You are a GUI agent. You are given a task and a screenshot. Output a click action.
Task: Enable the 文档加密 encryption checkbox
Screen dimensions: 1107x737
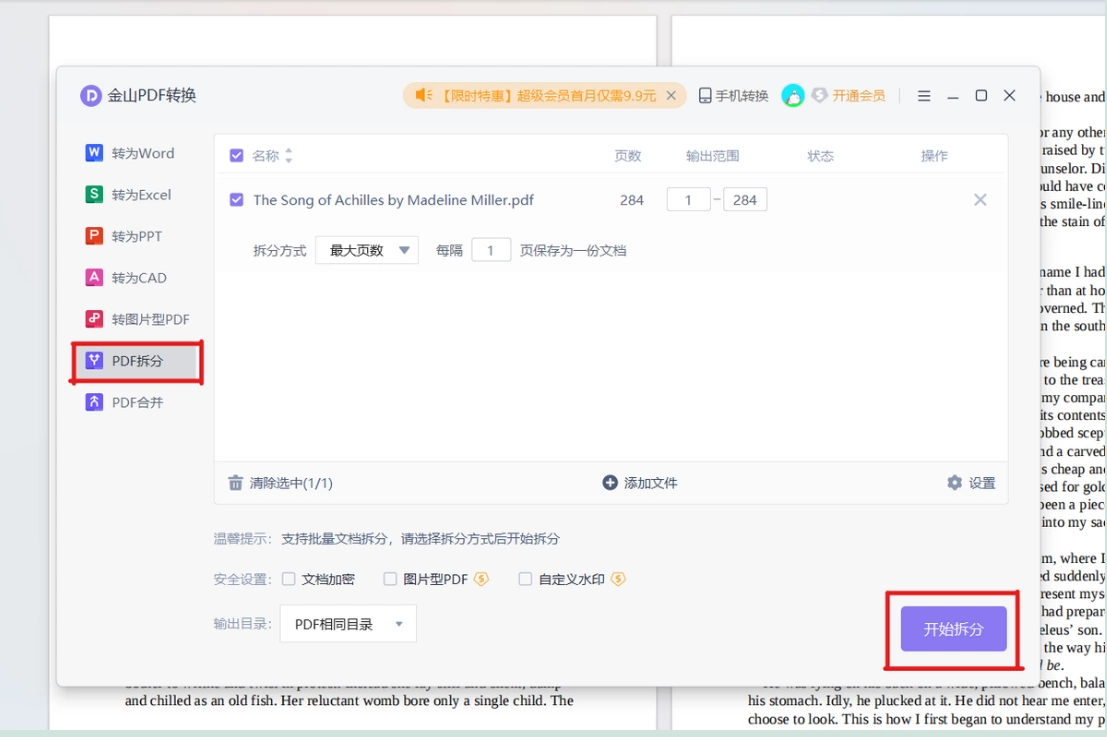(x=289, y=579)
